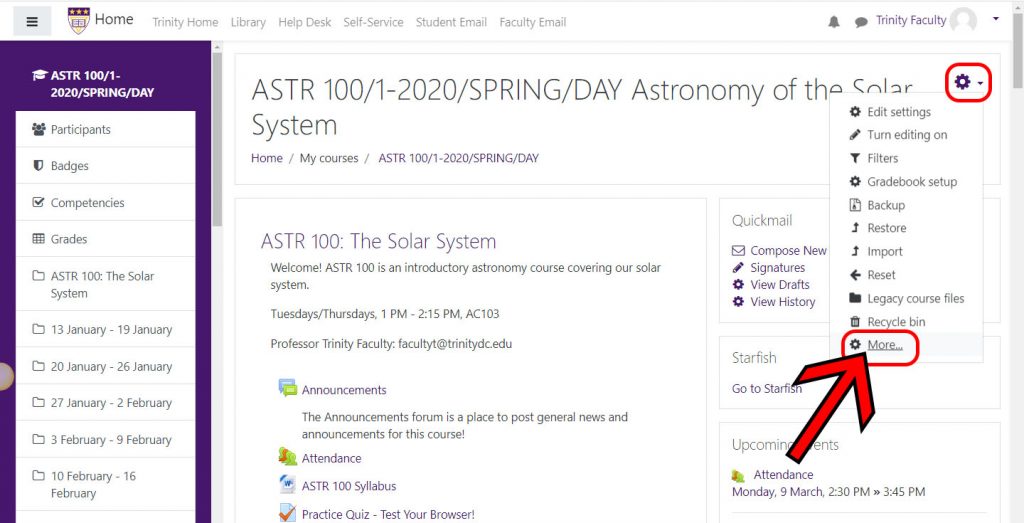Click the Announcements forum icon
The height and width of the screenshot is (523, 1024).
pyautogui.click(x=288, y=389)
